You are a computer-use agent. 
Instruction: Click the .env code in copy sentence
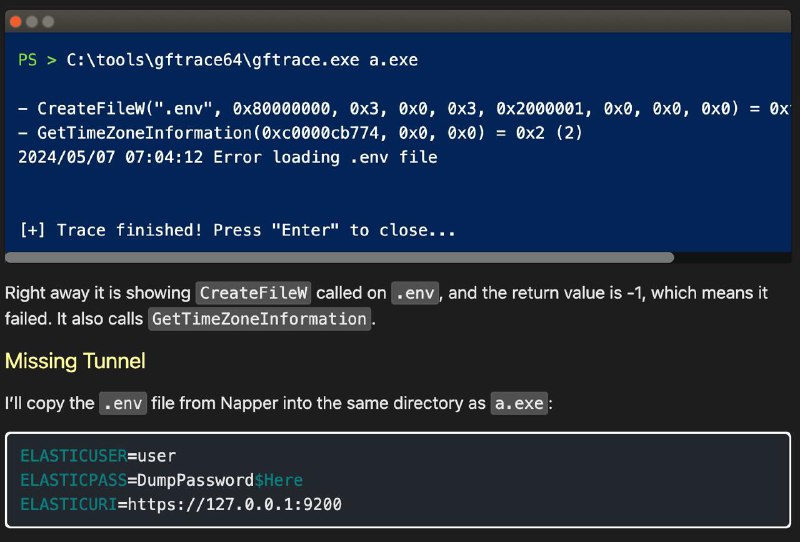[123, 403]
